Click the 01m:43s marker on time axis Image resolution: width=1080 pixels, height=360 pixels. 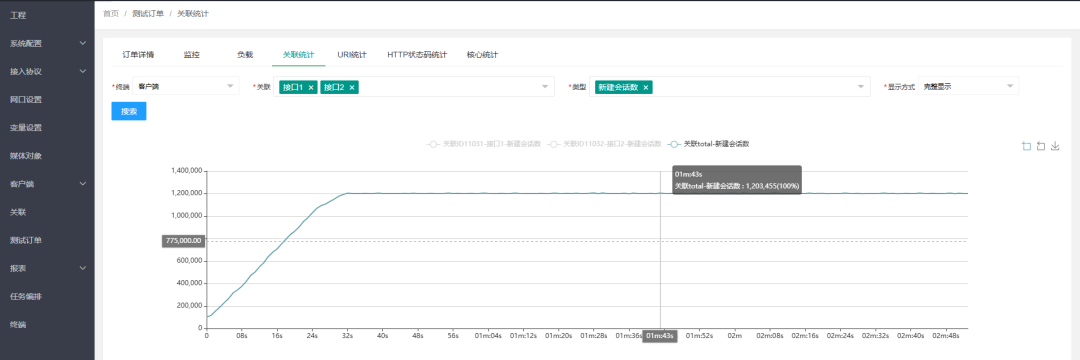660,336
